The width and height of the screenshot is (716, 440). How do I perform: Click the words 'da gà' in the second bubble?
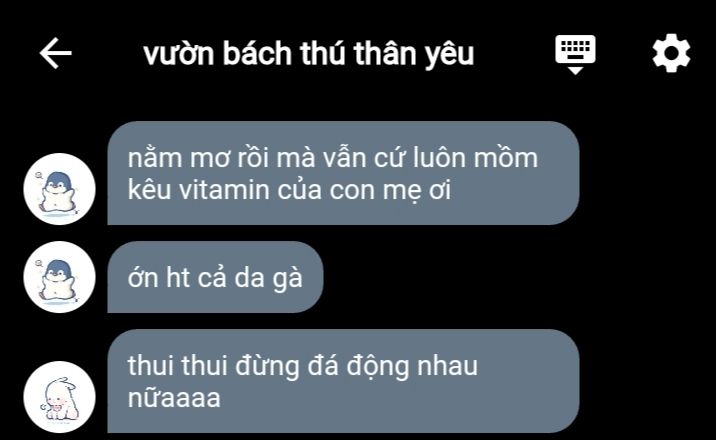coord(268,278)
